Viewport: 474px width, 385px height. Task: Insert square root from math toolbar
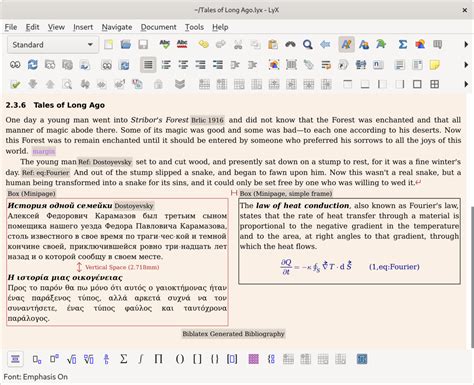(x=72, y=359)
